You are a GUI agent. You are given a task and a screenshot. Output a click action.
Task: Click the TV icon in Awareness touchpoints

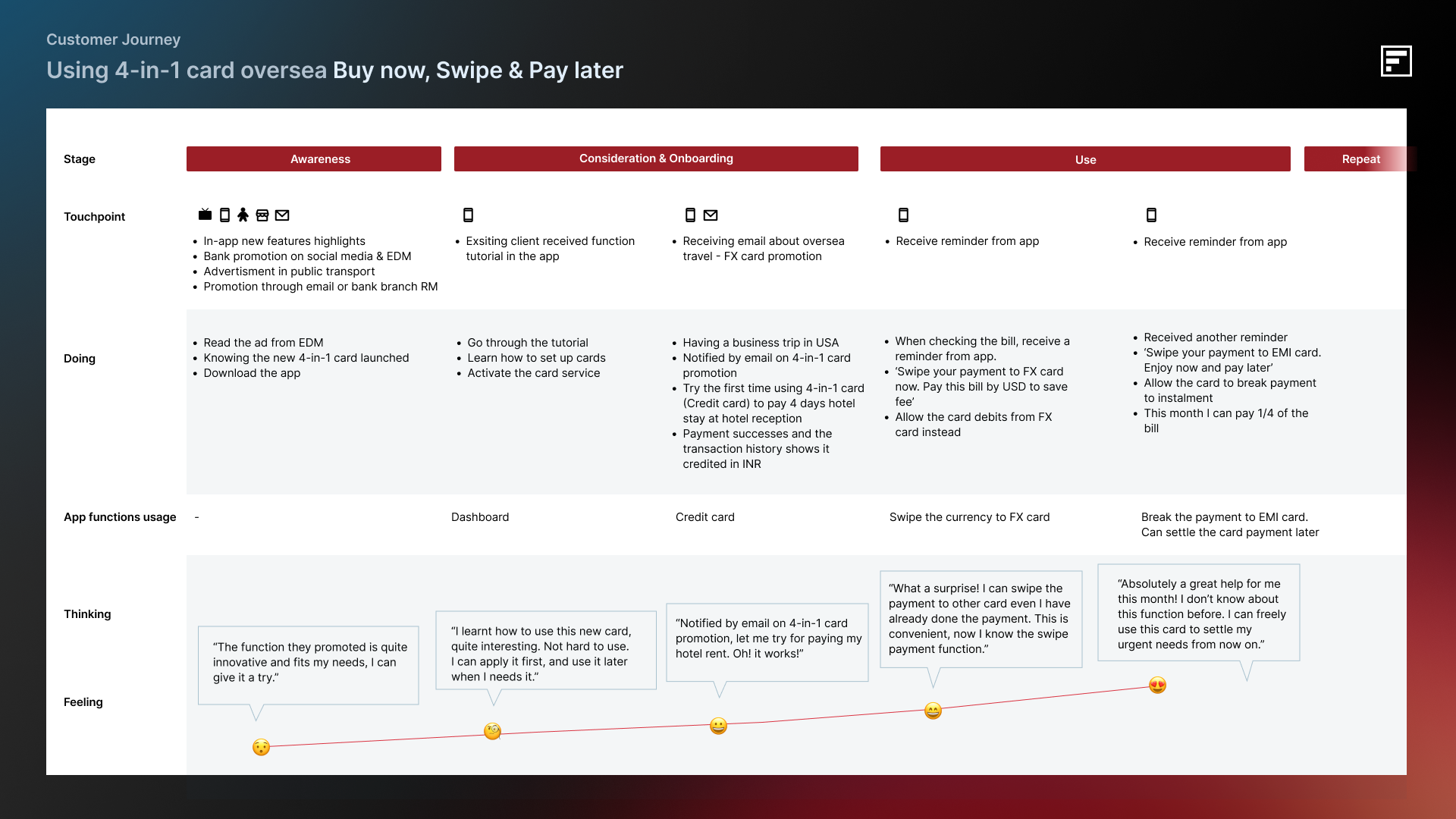point(205,215)
